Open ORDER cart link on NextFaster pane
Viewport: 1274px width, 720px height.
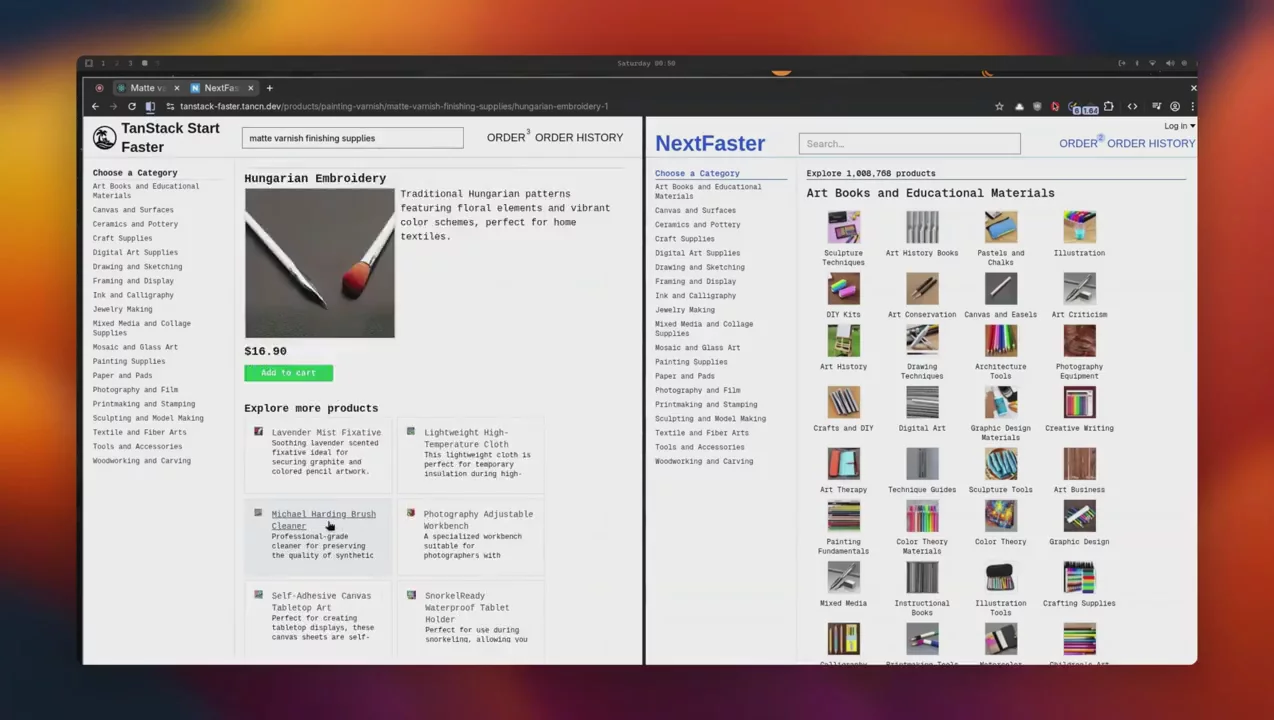click(x=1080, y=143)
